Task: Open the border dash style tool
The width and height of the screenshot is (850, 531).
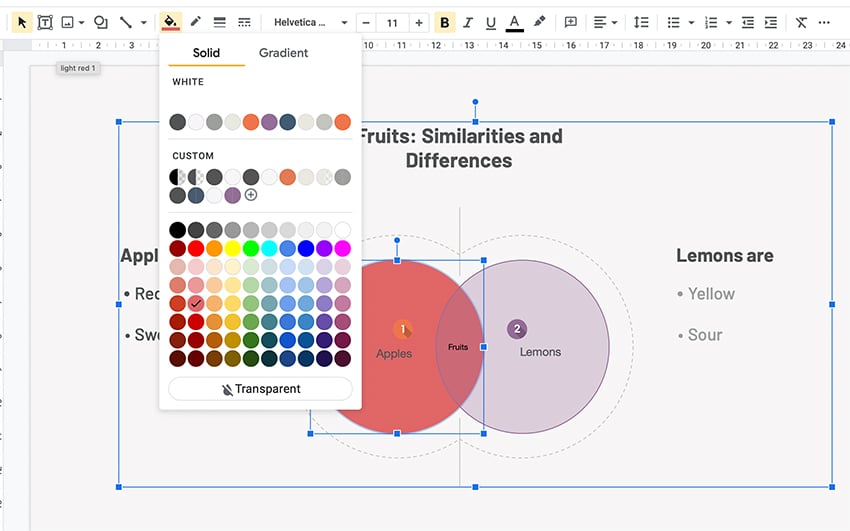Action: pyautogui.click(x=244, y=22)
